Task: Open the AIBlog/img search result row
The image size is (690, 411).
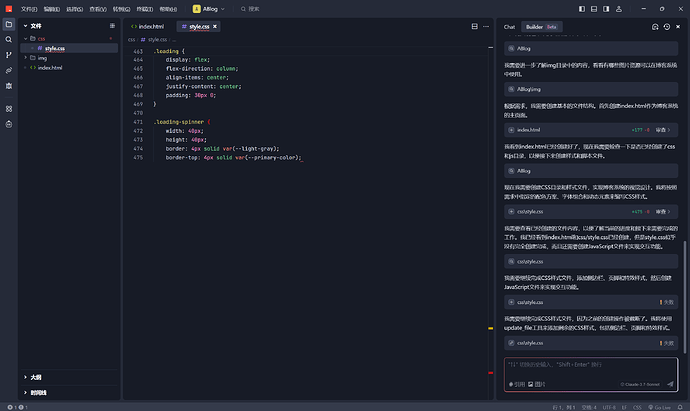Action: pyautogui.click(x=591, y=89)
